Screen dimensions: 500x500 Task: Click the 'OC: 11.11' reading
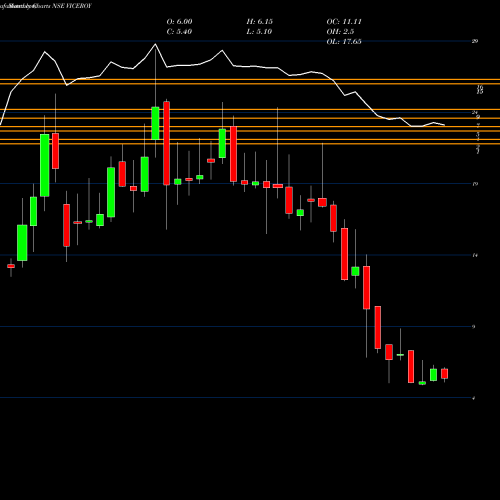[x=344, y=21]
